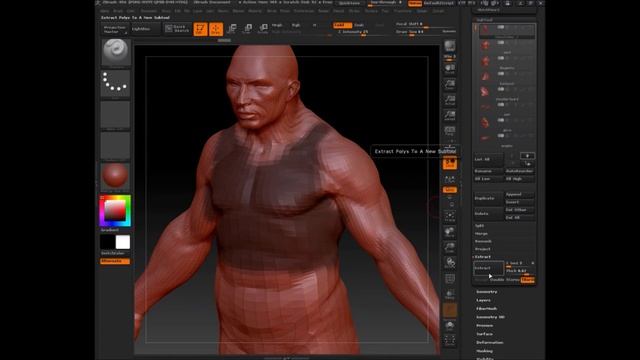
Task: Click the right shelf Move view icon
Action: [x=449, y=232]
